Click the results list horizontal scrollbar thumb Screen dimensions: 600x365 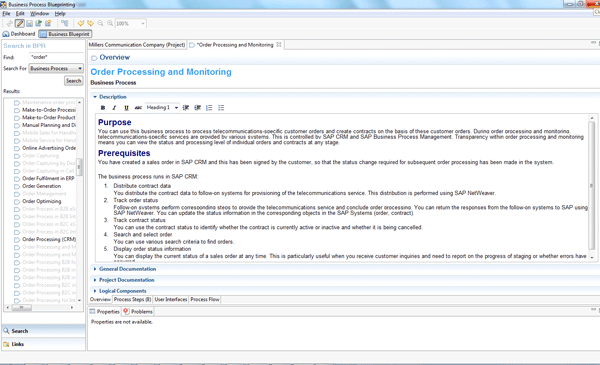pos(21,308)
